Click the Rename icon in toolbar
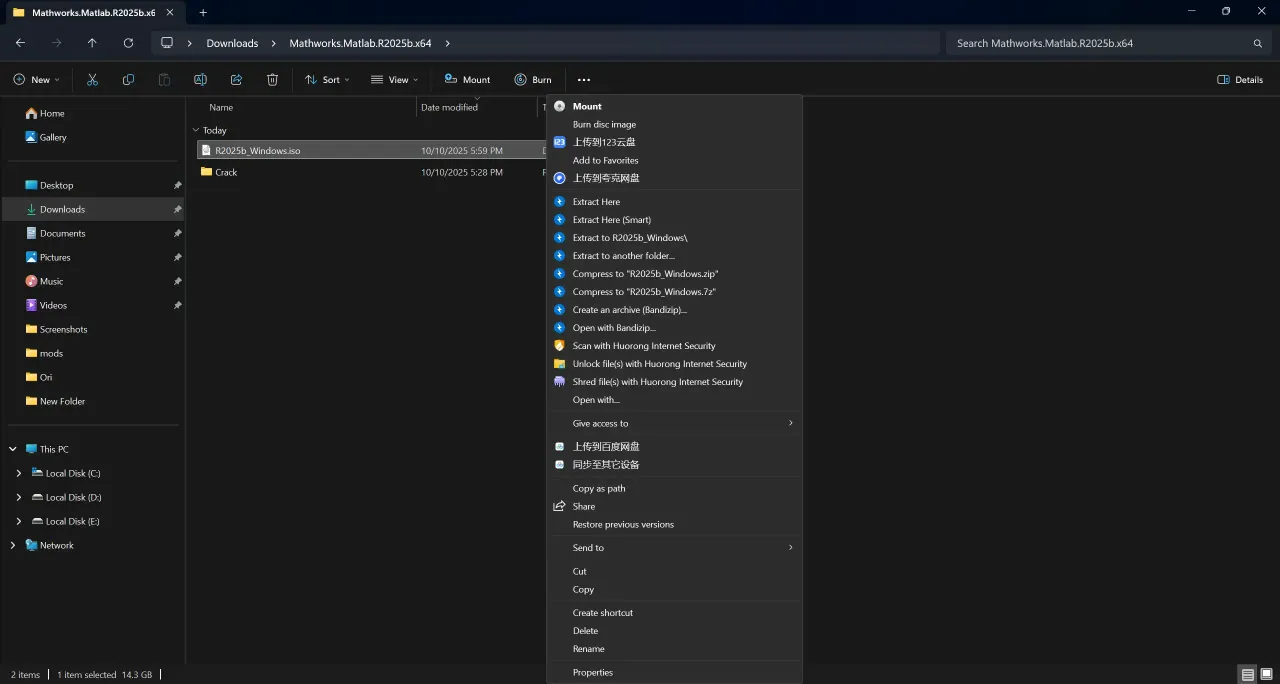 tap(200, 80)
